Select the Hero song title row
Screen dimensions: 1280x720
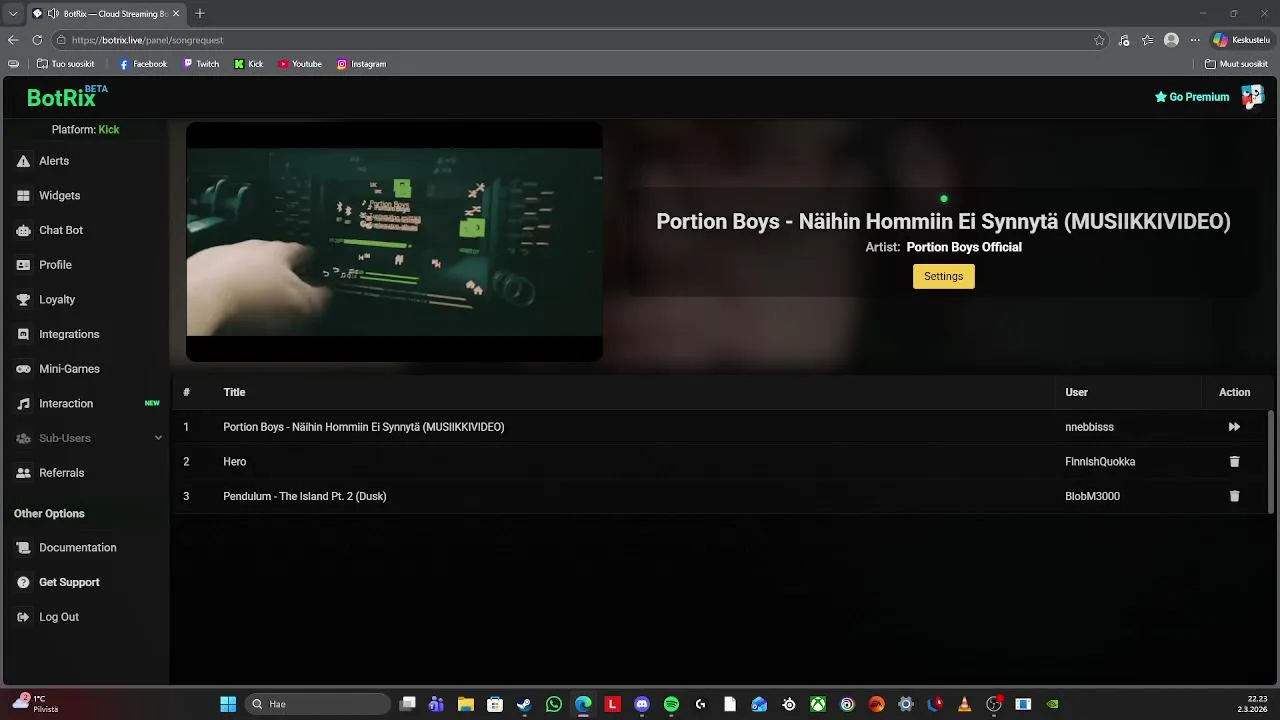235,462
